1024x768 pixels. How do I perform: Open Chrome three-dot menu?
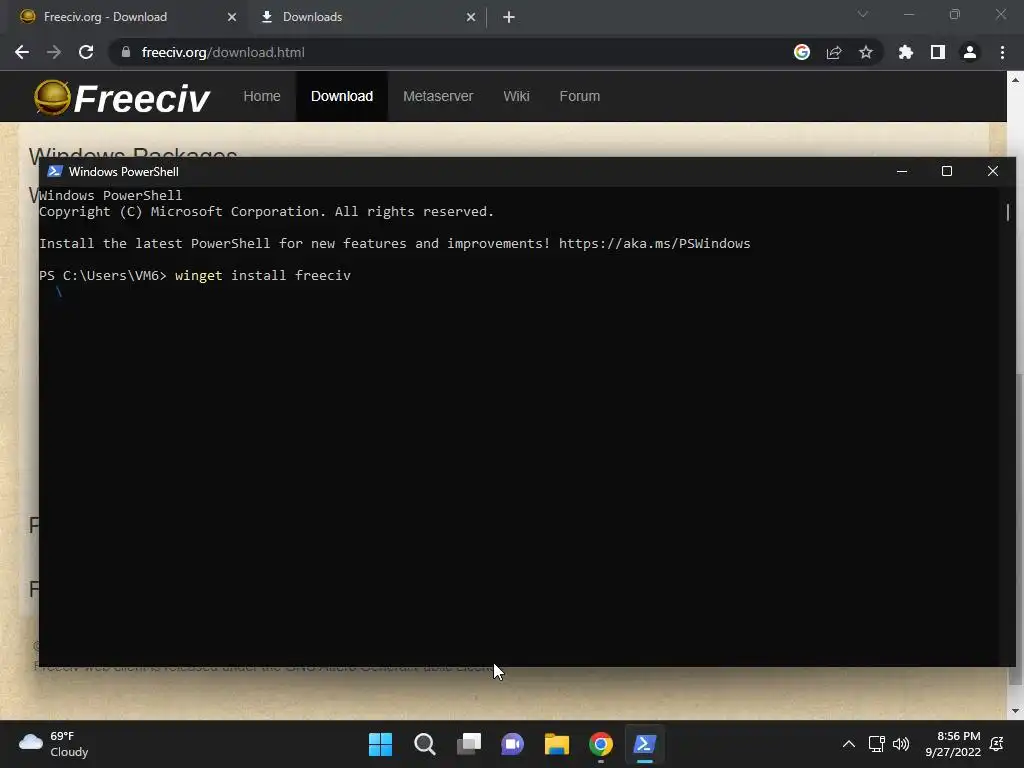pyautogui.click(x=1002, y=52)
